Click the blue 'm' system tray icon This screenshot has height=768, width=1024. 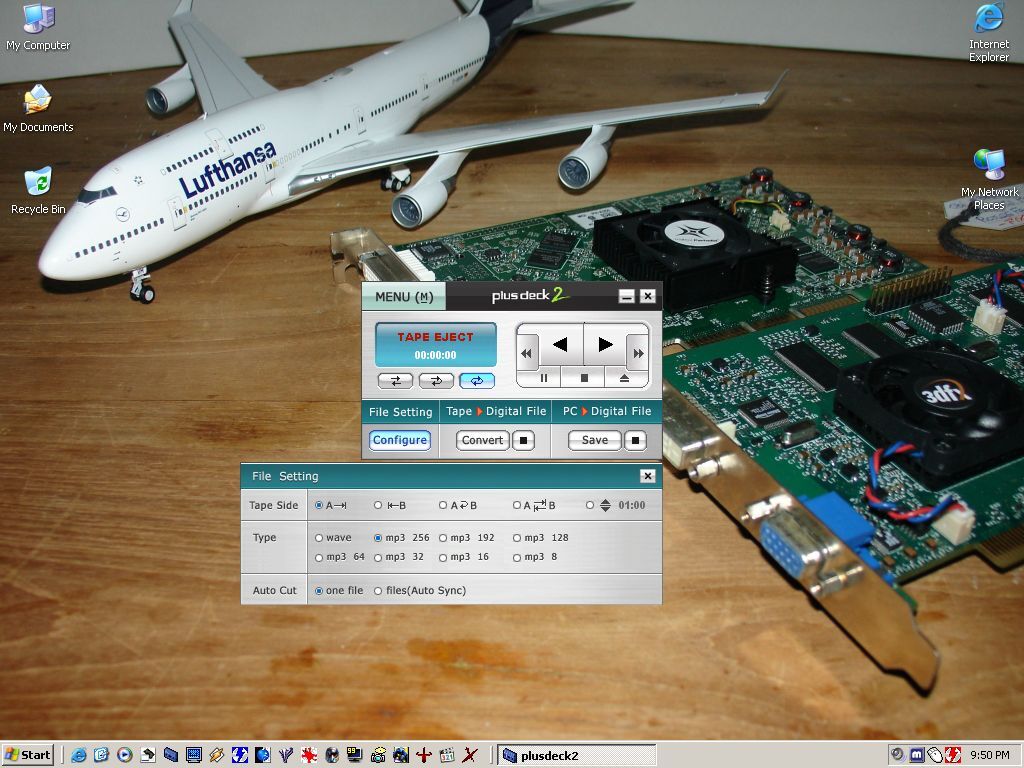[x=917, y=755]
